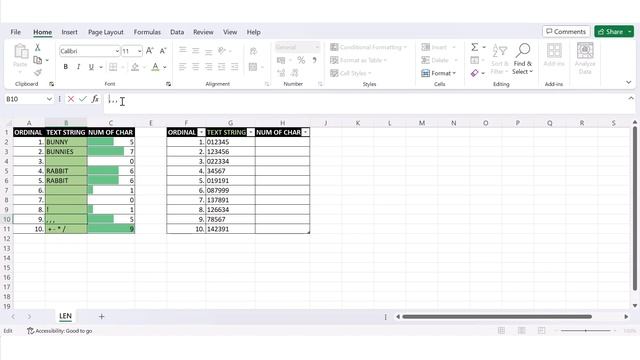Viewport: 640px width, 360px height.
Task: Click the Align Left icon
Action: click(182, 67)
